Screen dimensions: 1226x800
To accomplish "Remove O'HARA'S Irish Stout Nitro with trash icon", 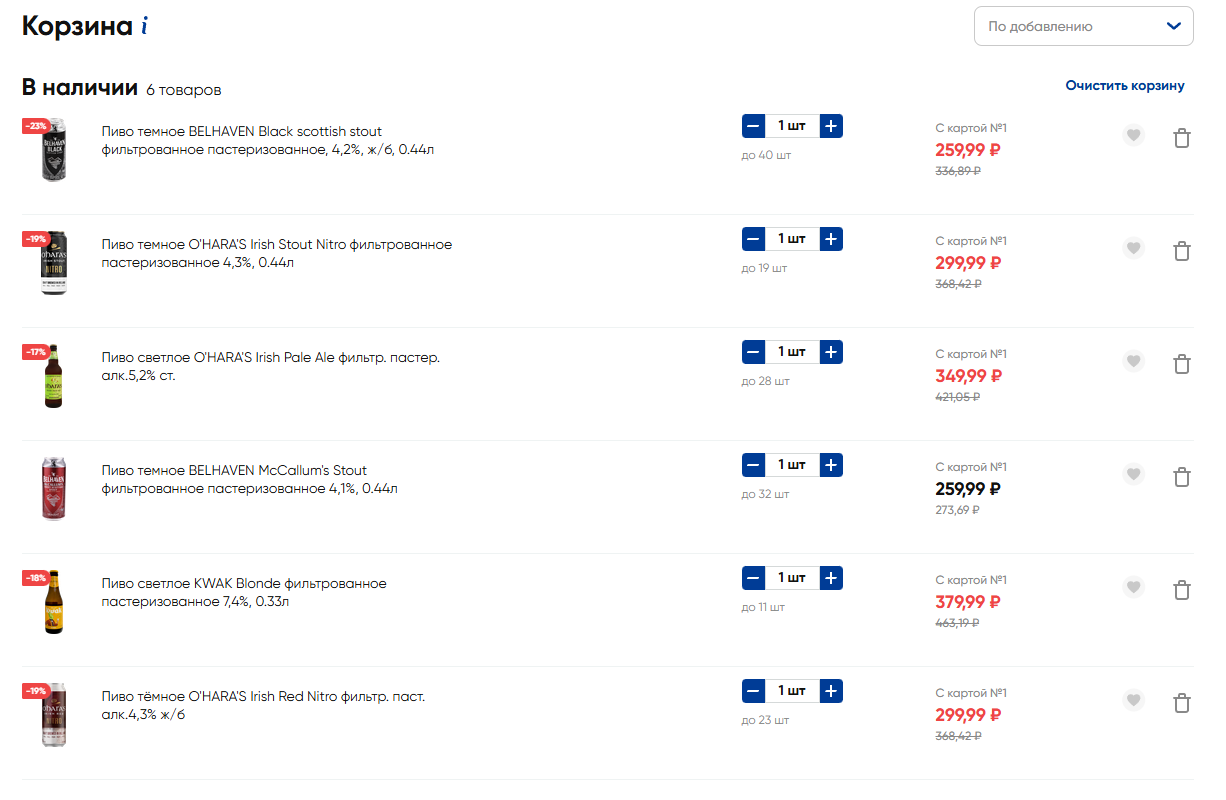I will pyautogui.click(x=1181, y=251).
